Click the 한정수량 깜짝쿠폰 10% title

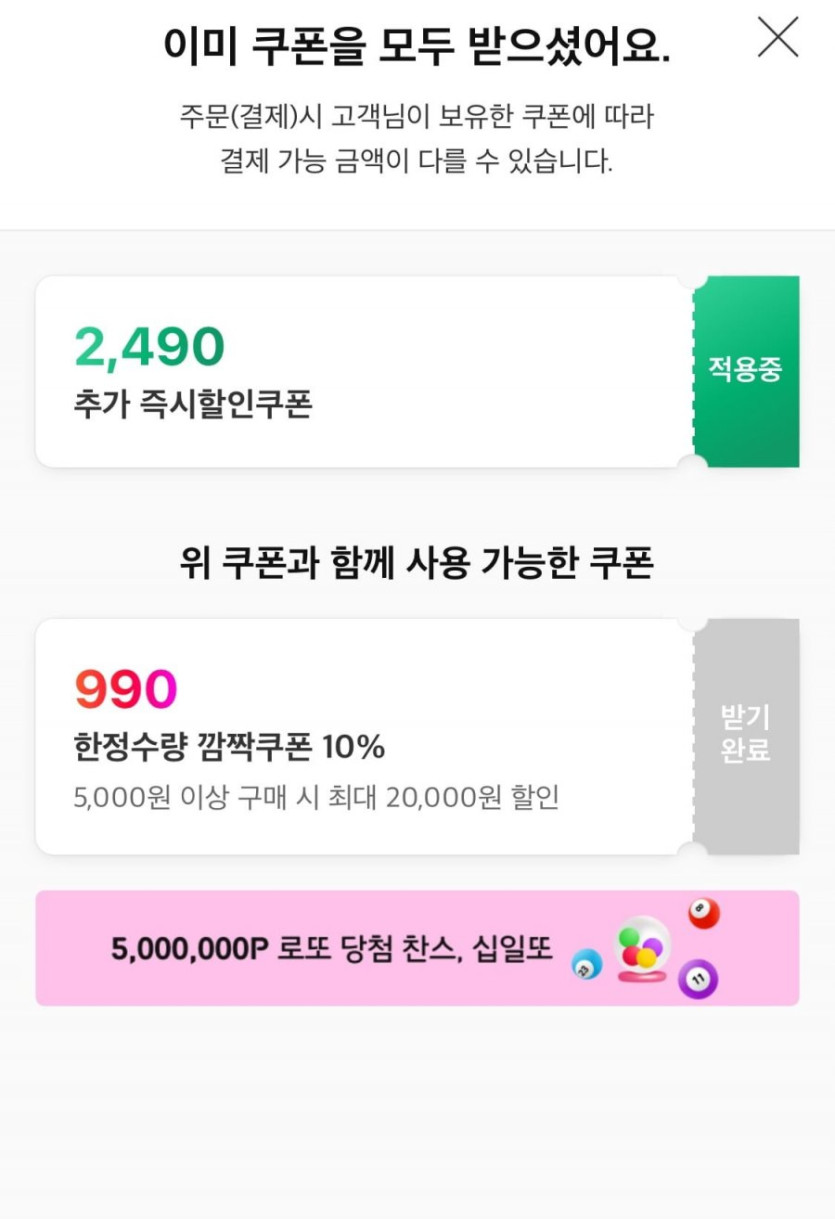(x=229, y=747)
